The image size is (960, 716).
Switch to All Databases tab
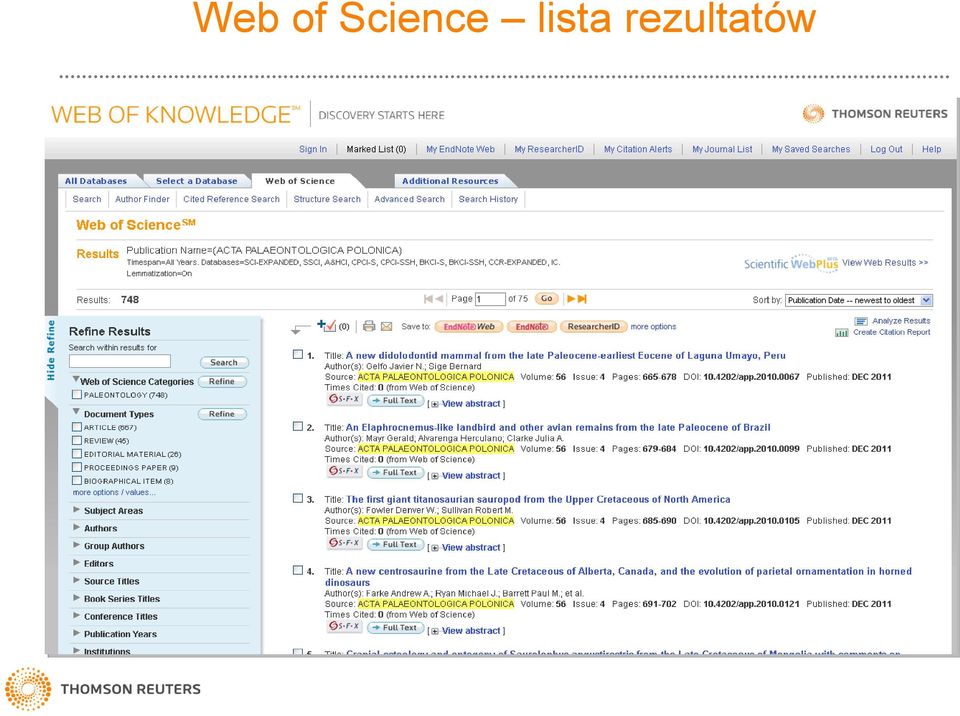point(96,181)
